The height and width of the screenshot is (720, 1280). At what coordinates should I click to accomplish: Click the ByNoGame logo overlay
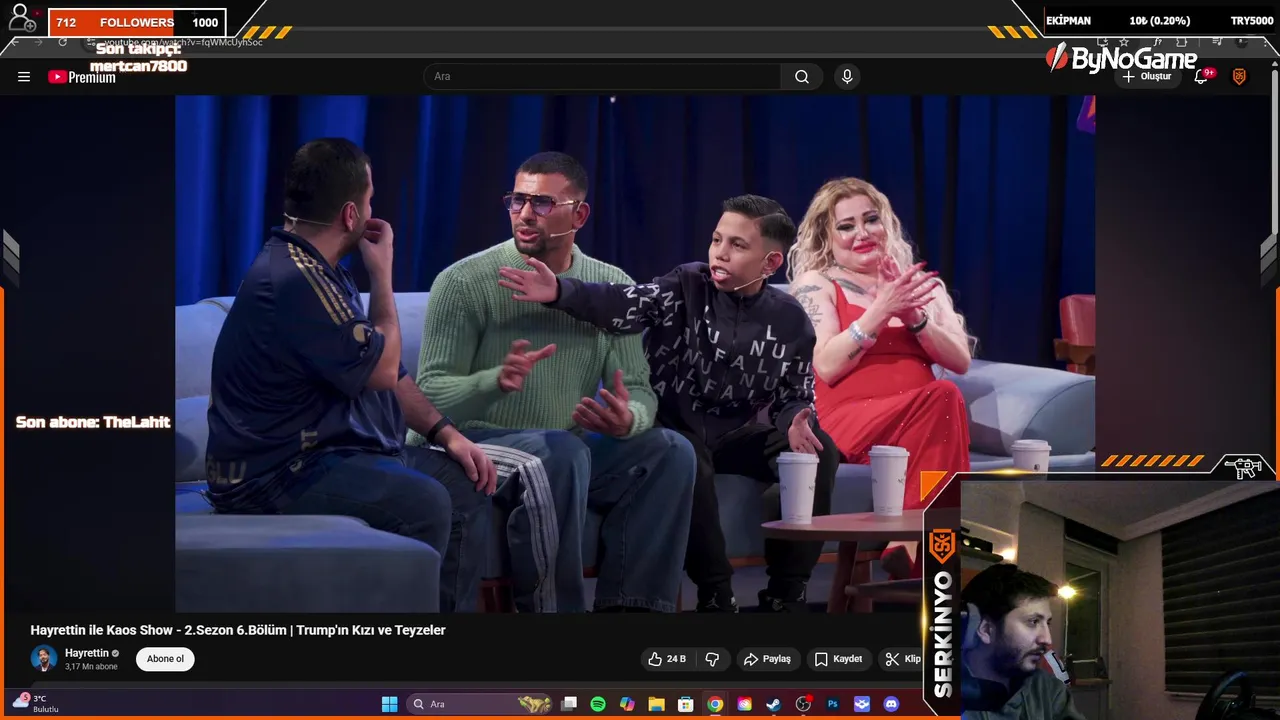coord(1121,59)
